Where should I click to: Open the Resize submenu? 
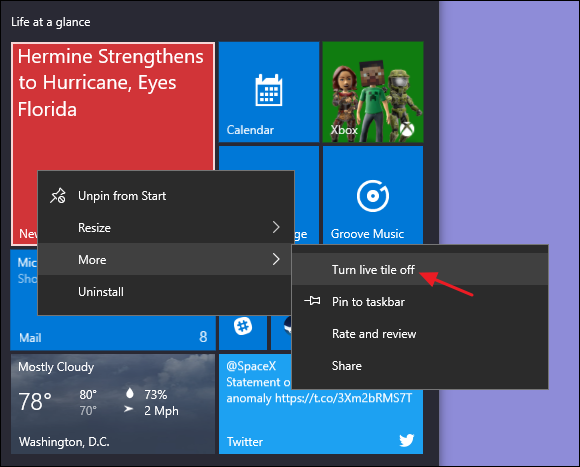point(166,227)
